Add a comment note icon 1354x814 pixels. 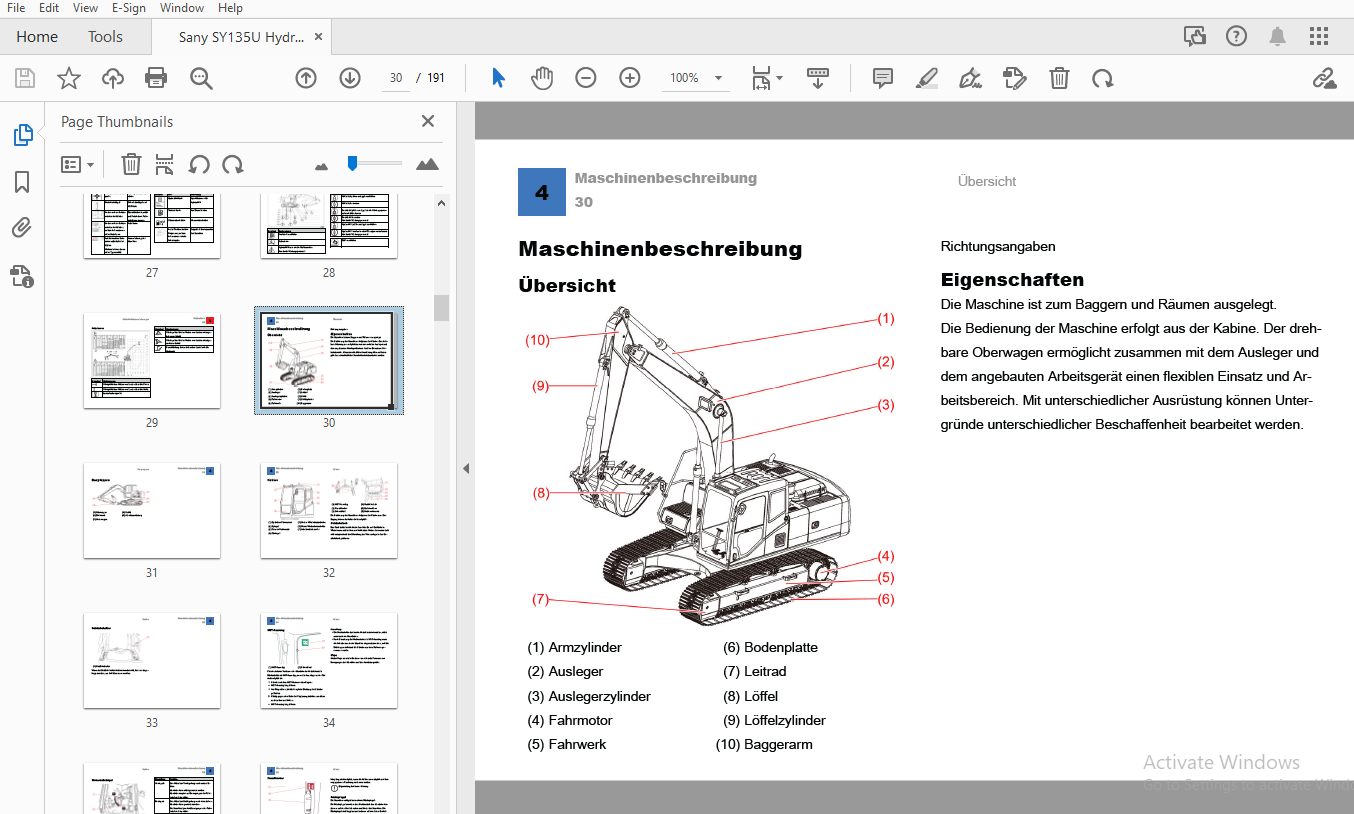pyautogui.click(x=882, y=78)
